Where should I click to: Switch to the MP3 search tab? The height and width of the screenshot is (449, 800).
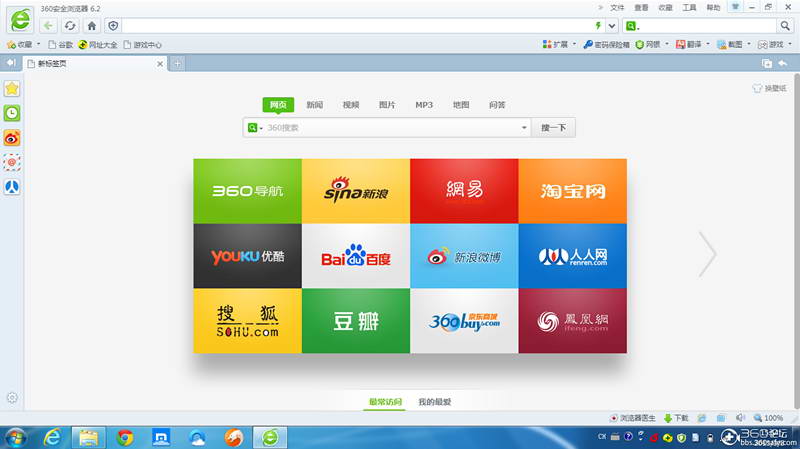pos(424,105)
